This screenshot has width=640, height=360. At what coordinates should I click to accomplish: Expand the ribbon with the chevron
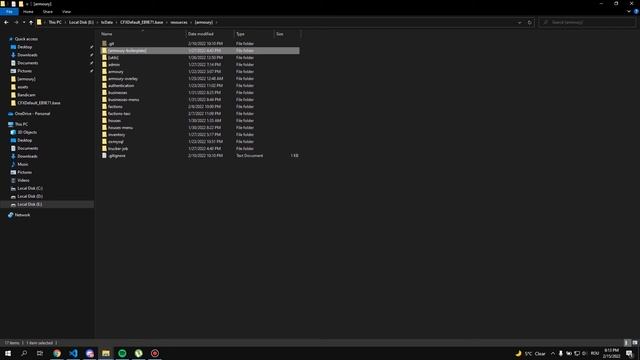point(629,11)
